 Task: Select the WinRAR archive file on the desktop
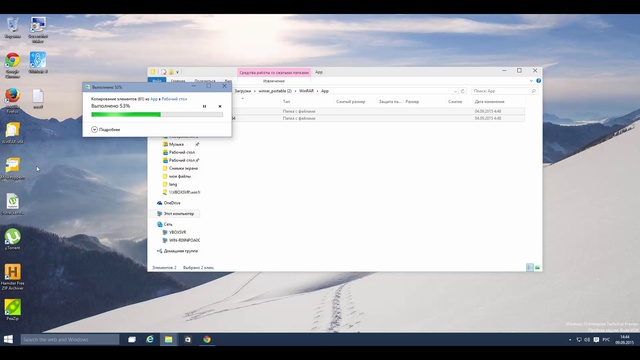(13, 133)
